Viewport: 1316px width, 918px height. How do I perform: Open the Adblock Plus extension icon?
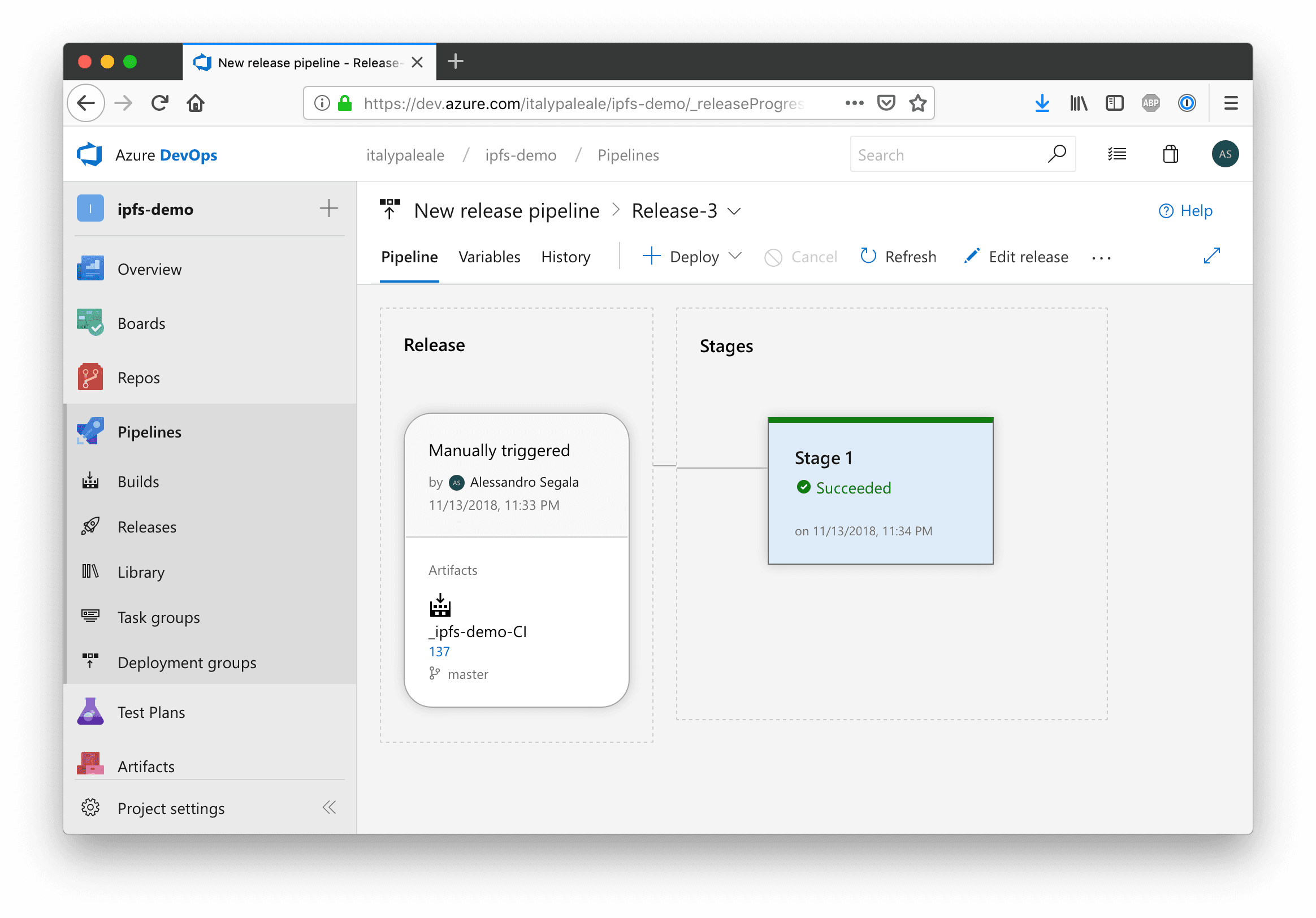click(x=1150, y=103)
